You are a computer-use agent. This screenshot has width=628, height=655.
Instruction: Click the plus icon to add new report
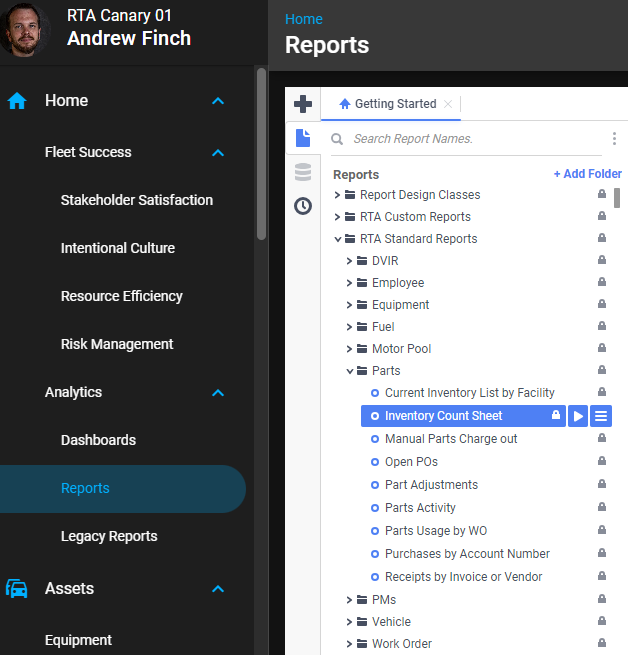(302, 104)
